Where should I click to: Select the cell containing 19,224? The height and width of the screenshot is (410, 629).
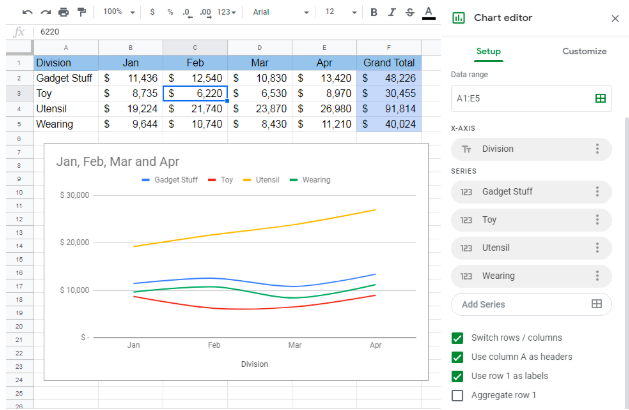(x=130, y=109)
